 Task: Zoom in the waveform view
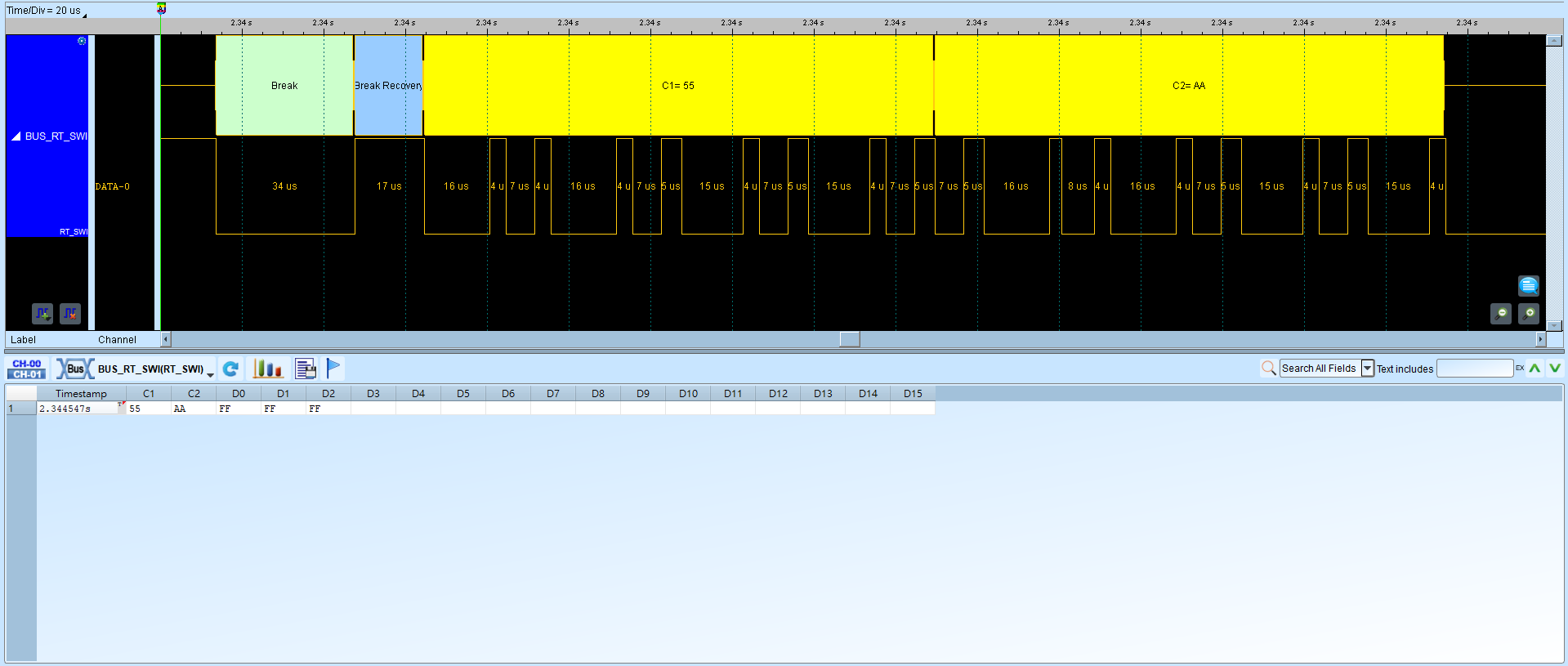[1529, 313]
